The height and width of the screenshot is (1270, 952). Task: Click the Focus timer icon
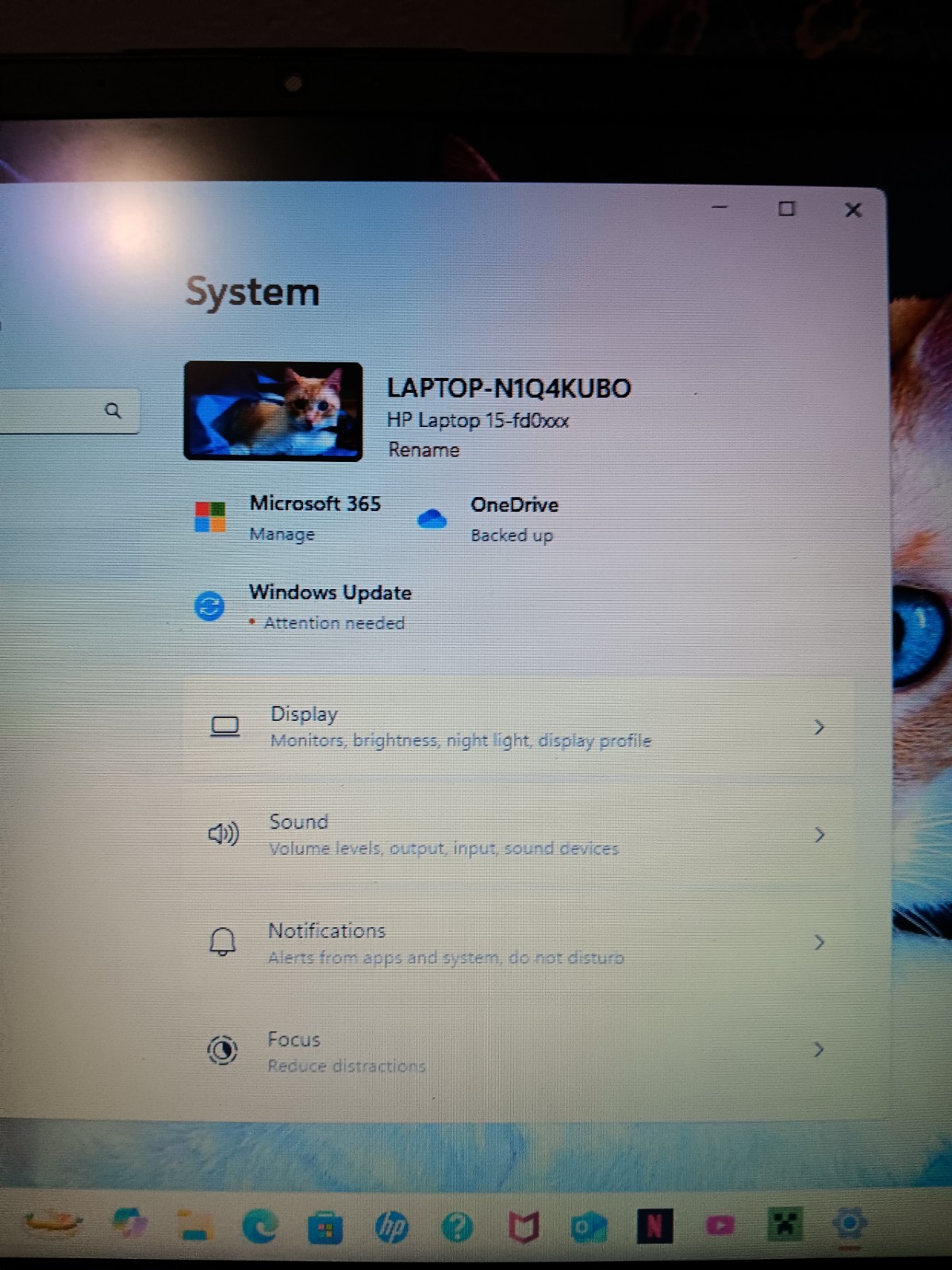click(222, 1050)
